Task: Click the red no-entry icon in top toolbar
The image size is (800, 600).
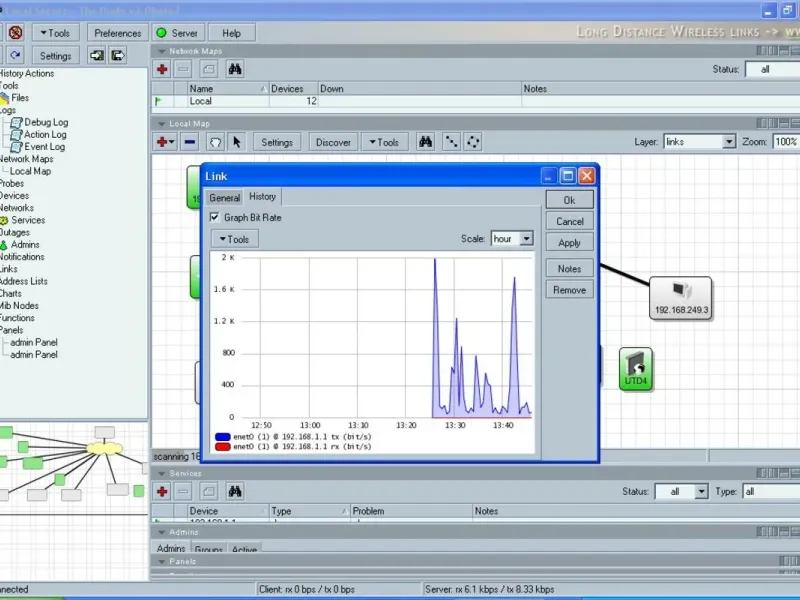Action: click(x=15, y=33)
